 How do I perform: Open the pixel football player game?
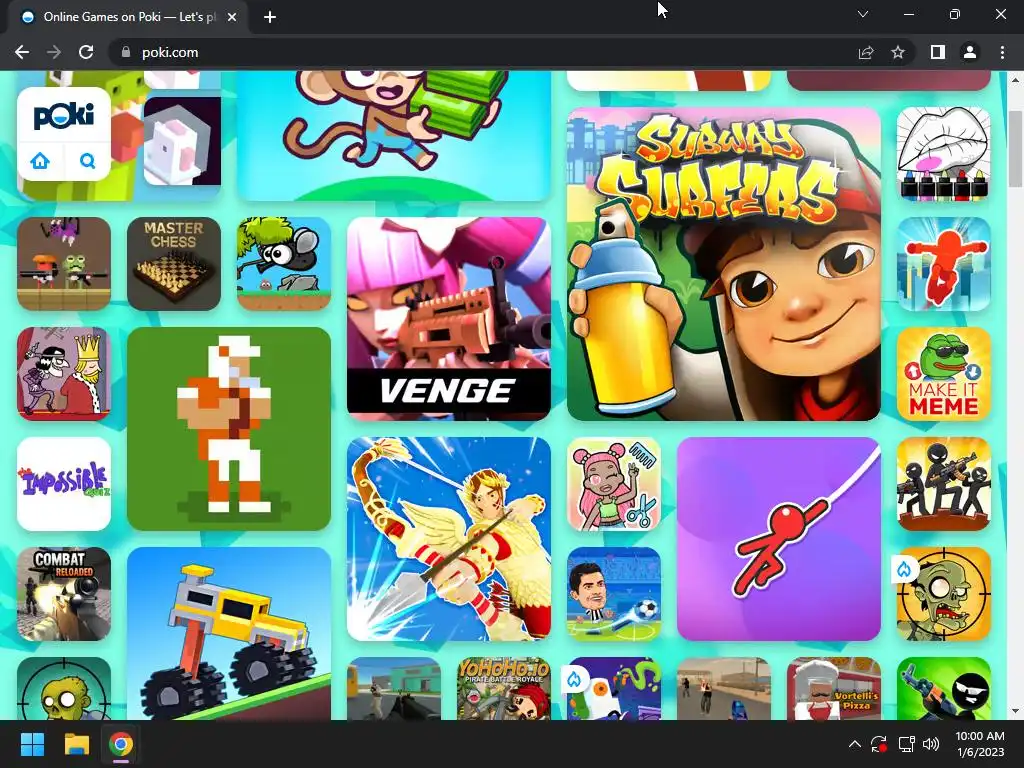click(229, 428)
